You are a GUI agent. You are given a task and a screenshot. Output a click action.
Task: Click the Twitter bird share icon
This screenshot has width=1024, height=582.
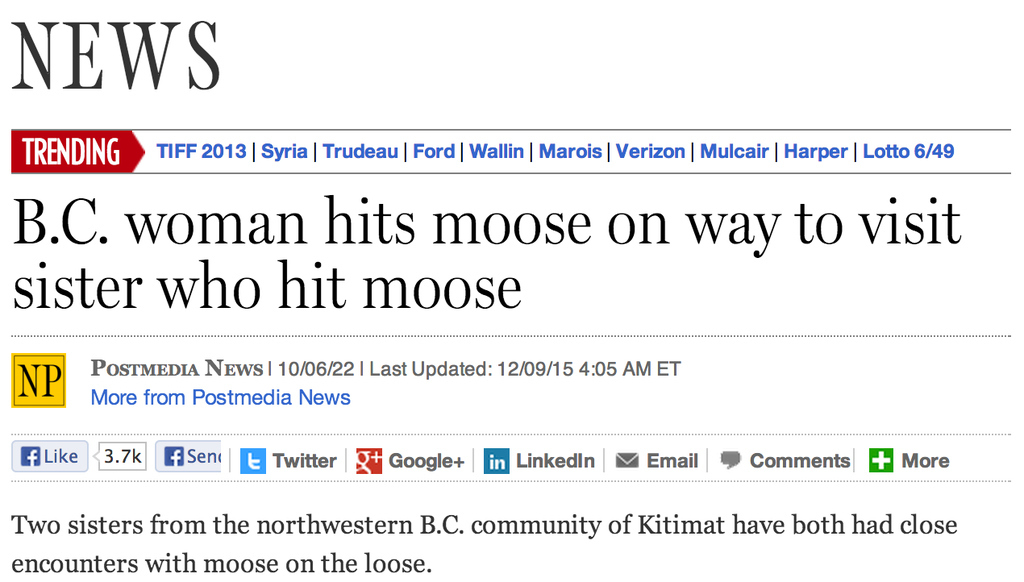click(x=253, y=461)
